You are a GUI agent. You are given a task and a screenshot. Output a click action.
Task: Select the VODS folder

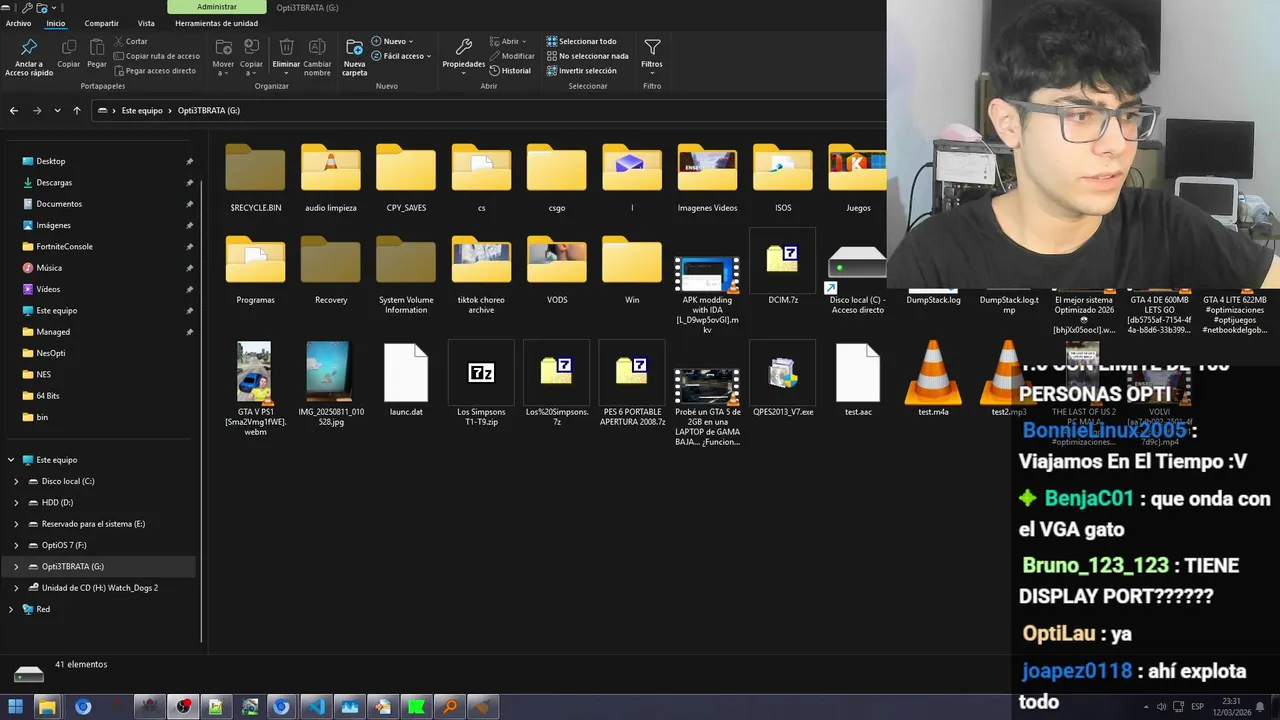[x=557, y=270]
